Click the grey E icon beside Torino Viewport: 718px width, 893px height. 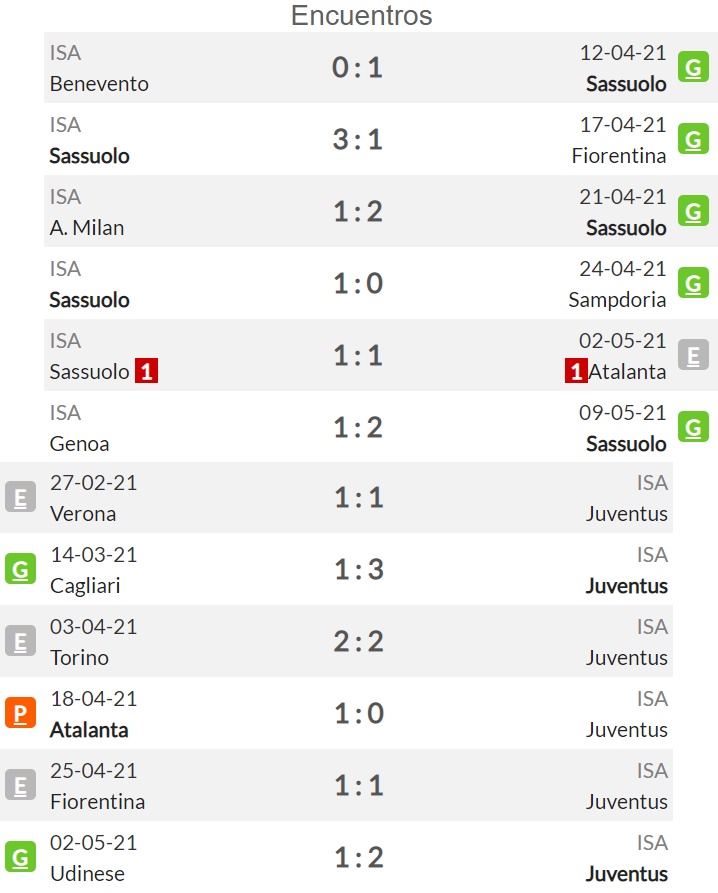[20, 641]
